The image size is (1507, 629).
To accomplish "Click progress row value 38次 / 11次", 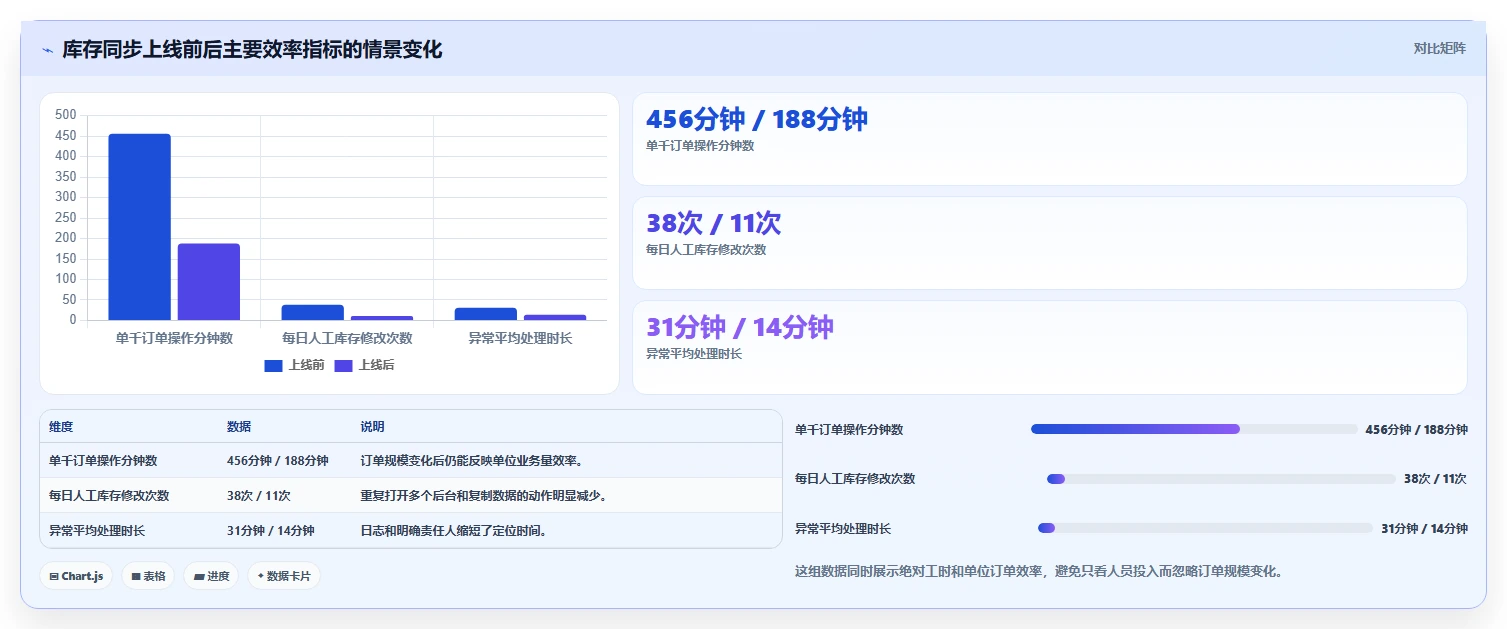I will coord(1435,479).
